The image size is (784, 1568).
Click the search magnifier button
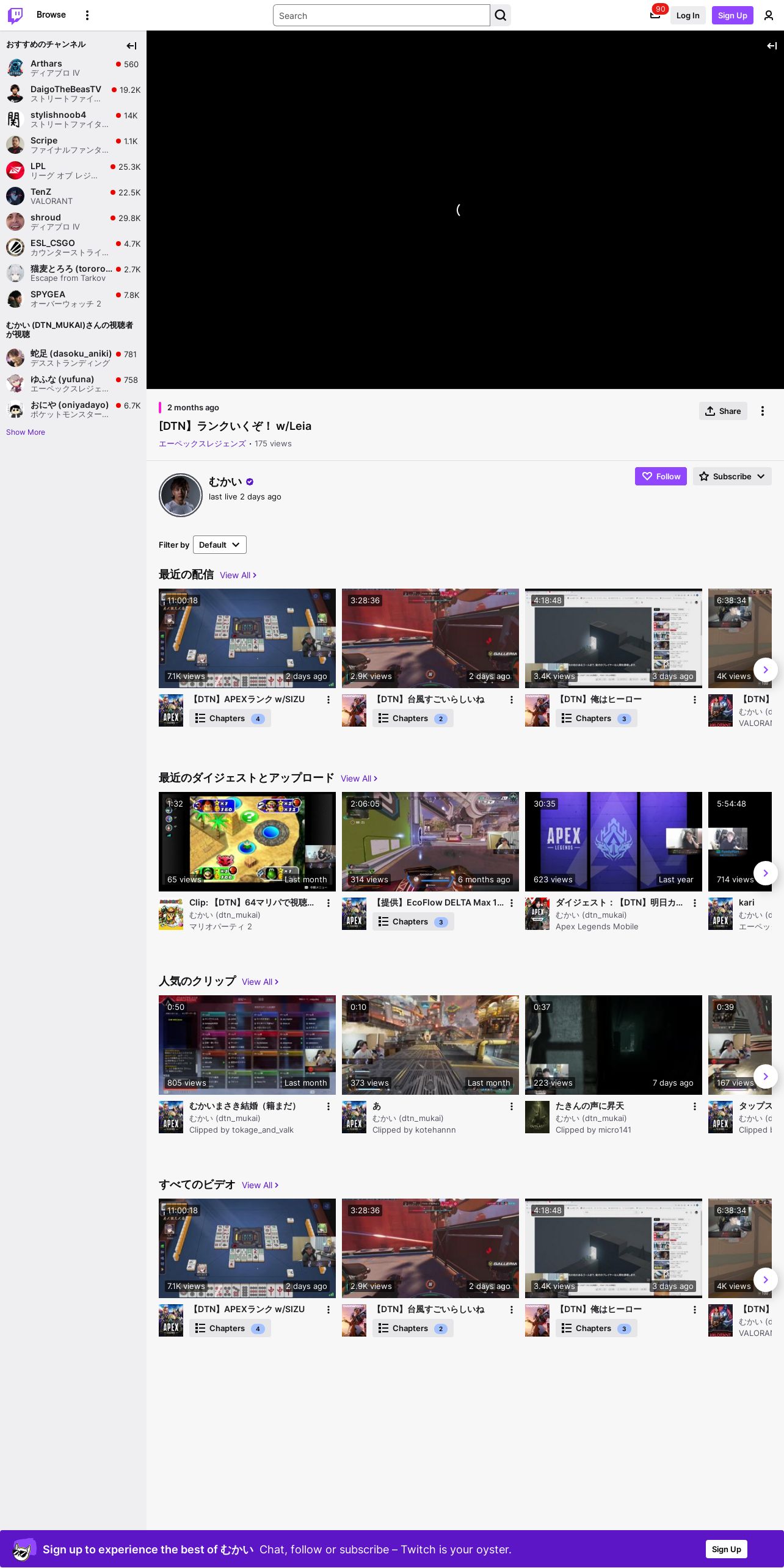tap(501, 15)
